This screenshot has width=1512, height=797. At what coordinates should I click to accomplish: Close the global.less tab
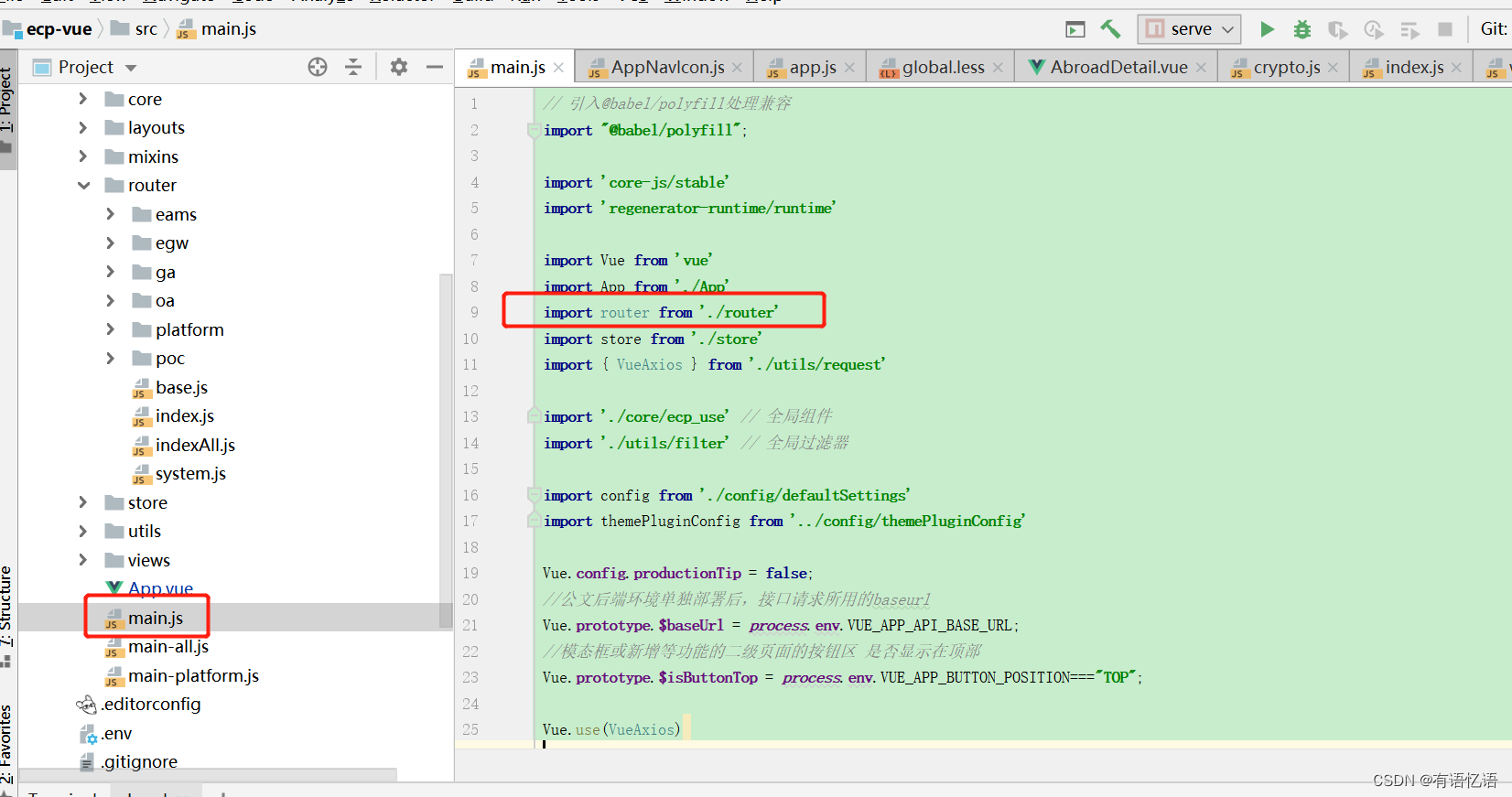[998, 68]
